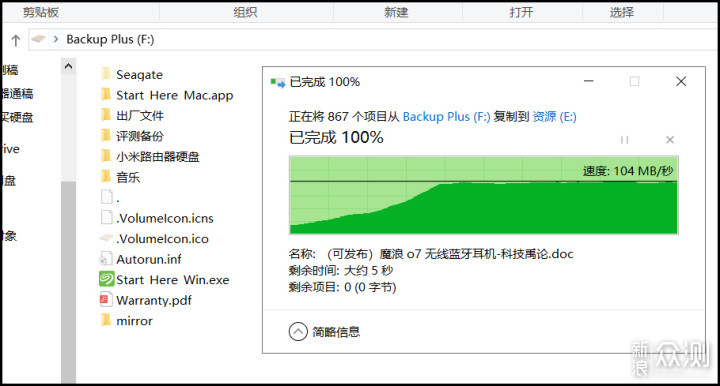720x386 pixels.
Task: Click the green transfer speed graph
Action: [x=484, y=195]
